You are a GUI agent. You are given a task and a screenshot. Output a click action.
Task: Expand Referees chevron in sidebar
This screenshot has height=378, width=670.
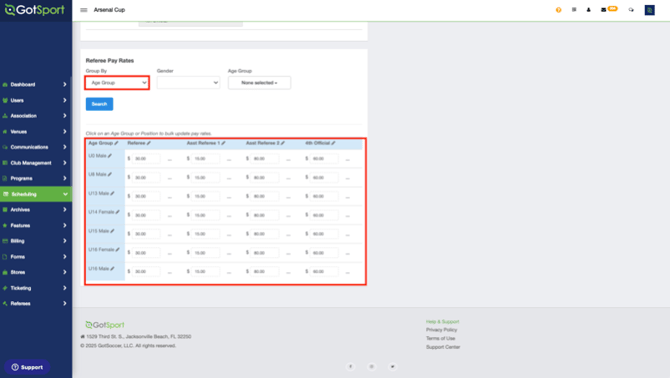65,304
